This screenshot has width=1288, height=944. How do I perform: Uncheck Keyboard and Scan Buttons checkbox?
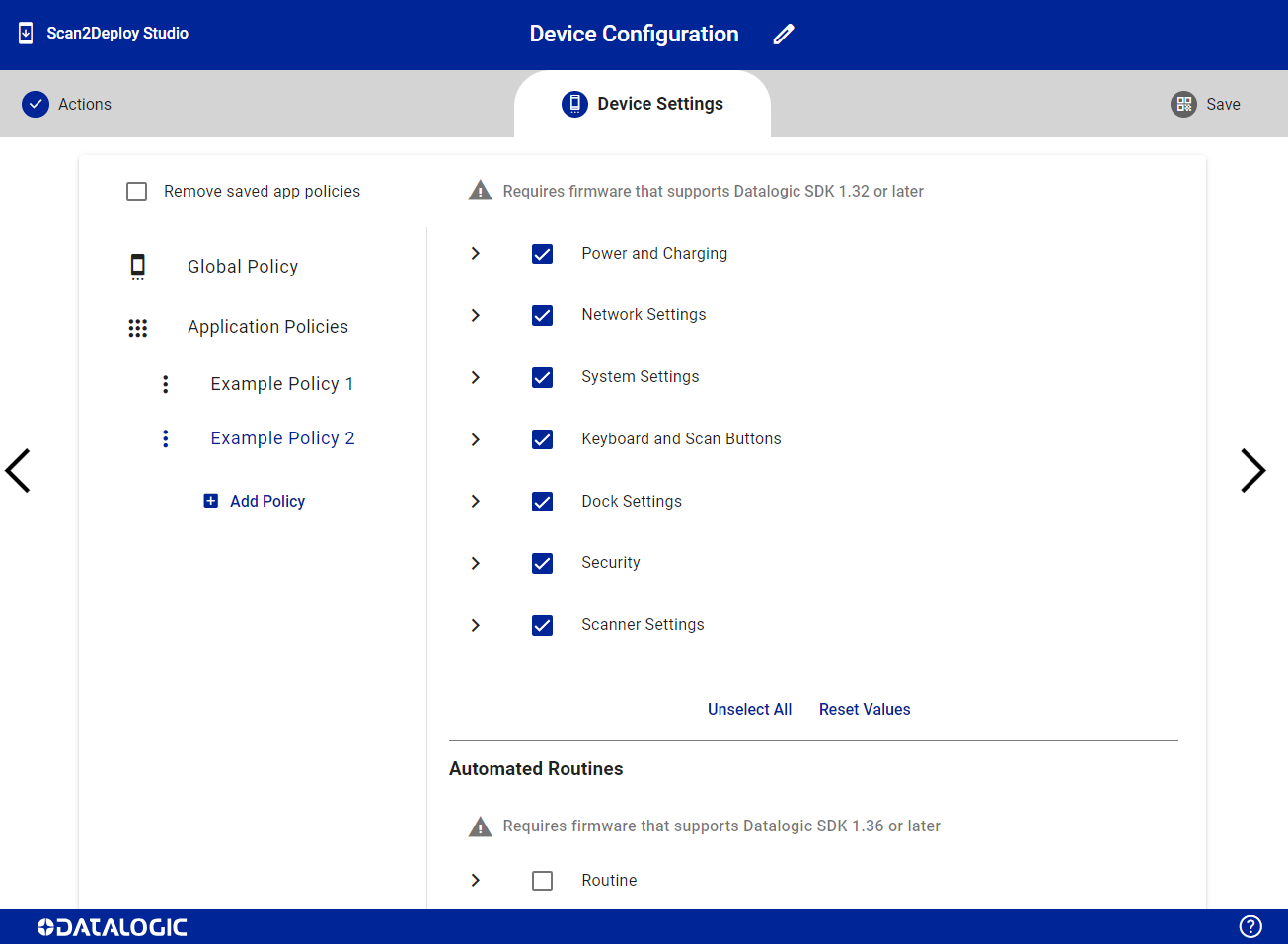pos(542,439)
